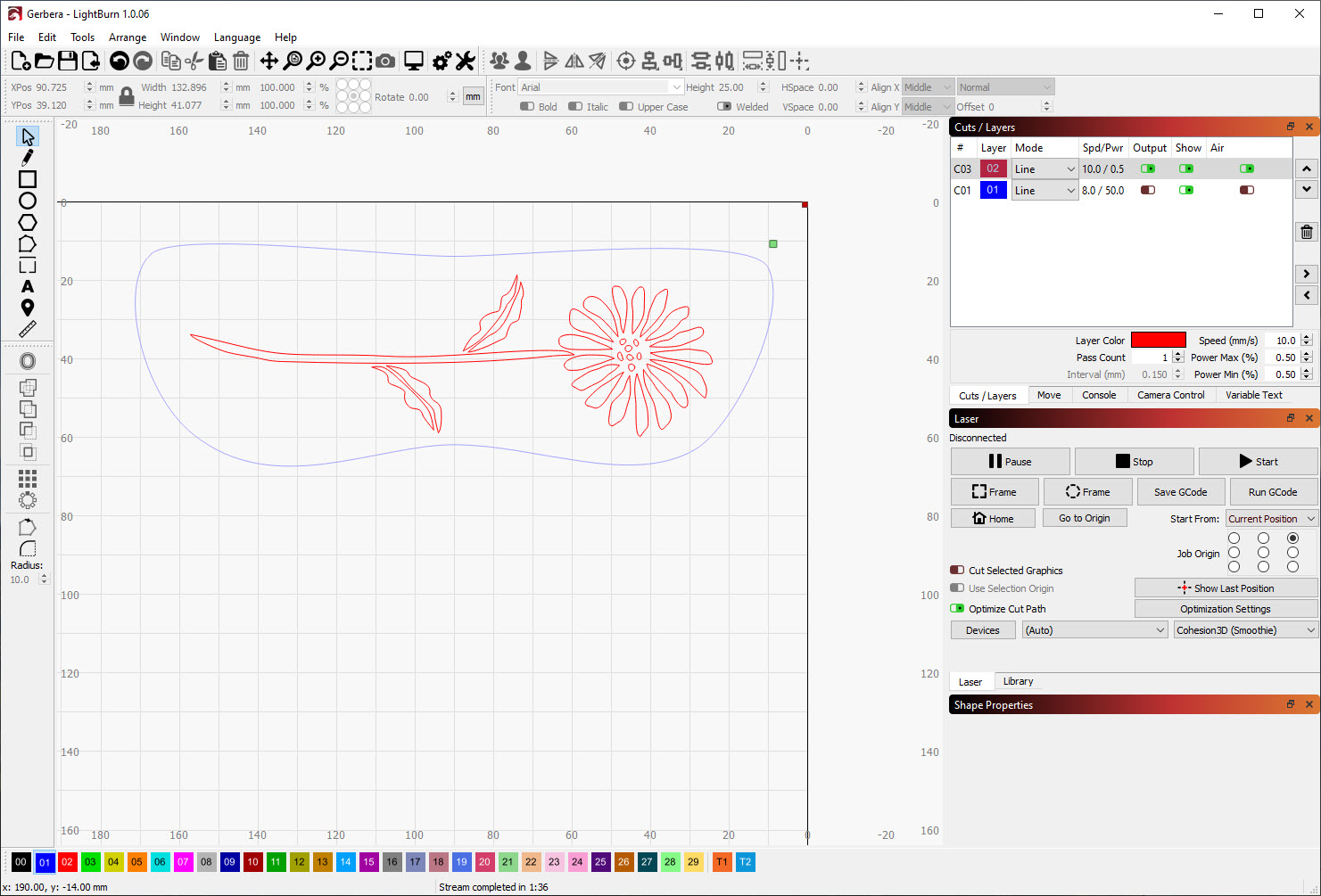Viewport: 1321px width, 896px height.
Task: Pick the red Layer Color swatch
Action: (1158, 340)
